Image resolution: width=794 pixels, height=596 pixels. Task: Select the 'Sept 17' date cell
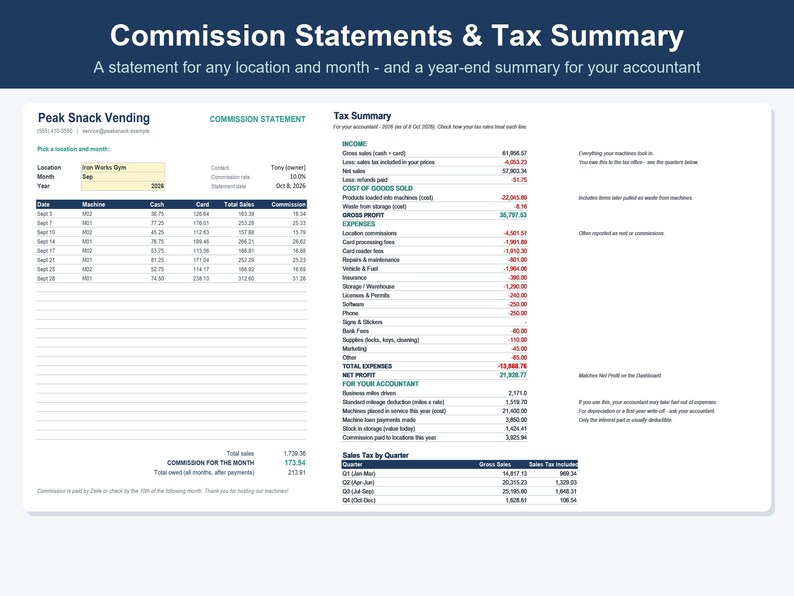pos(46,251)
